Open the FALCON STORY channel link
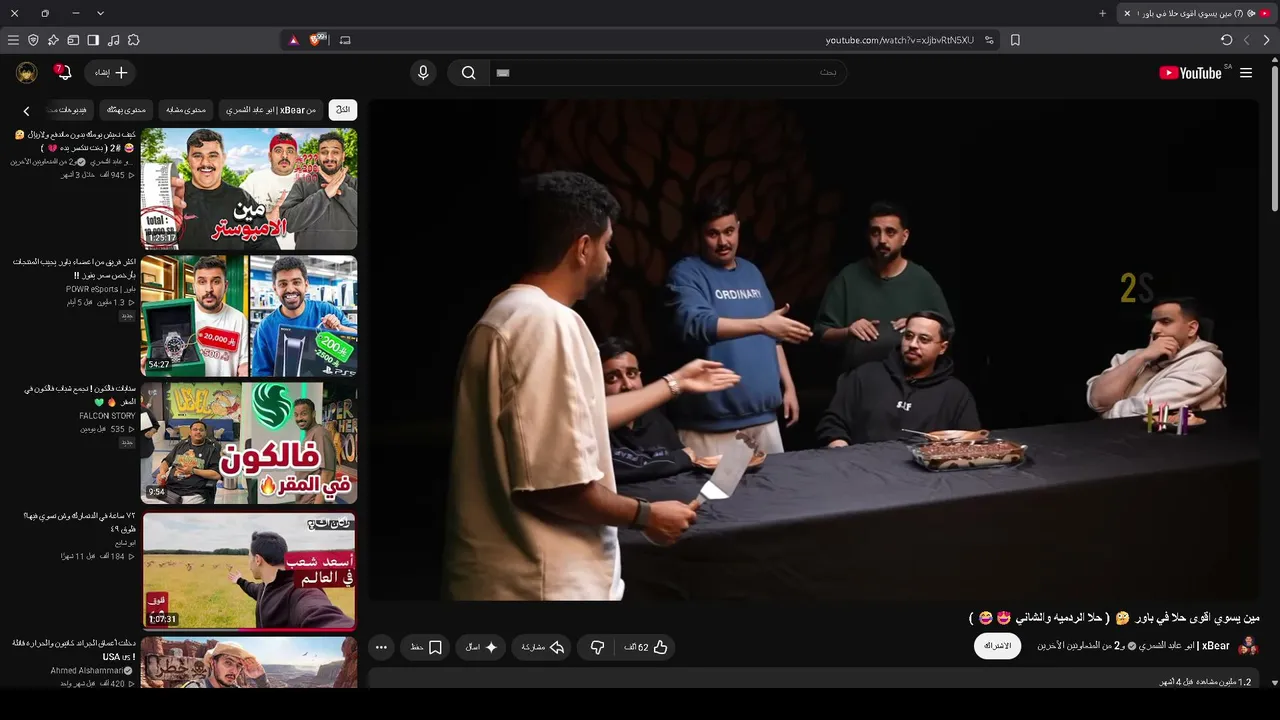The width and height of the screenshot is (1280, 720). 107,416
